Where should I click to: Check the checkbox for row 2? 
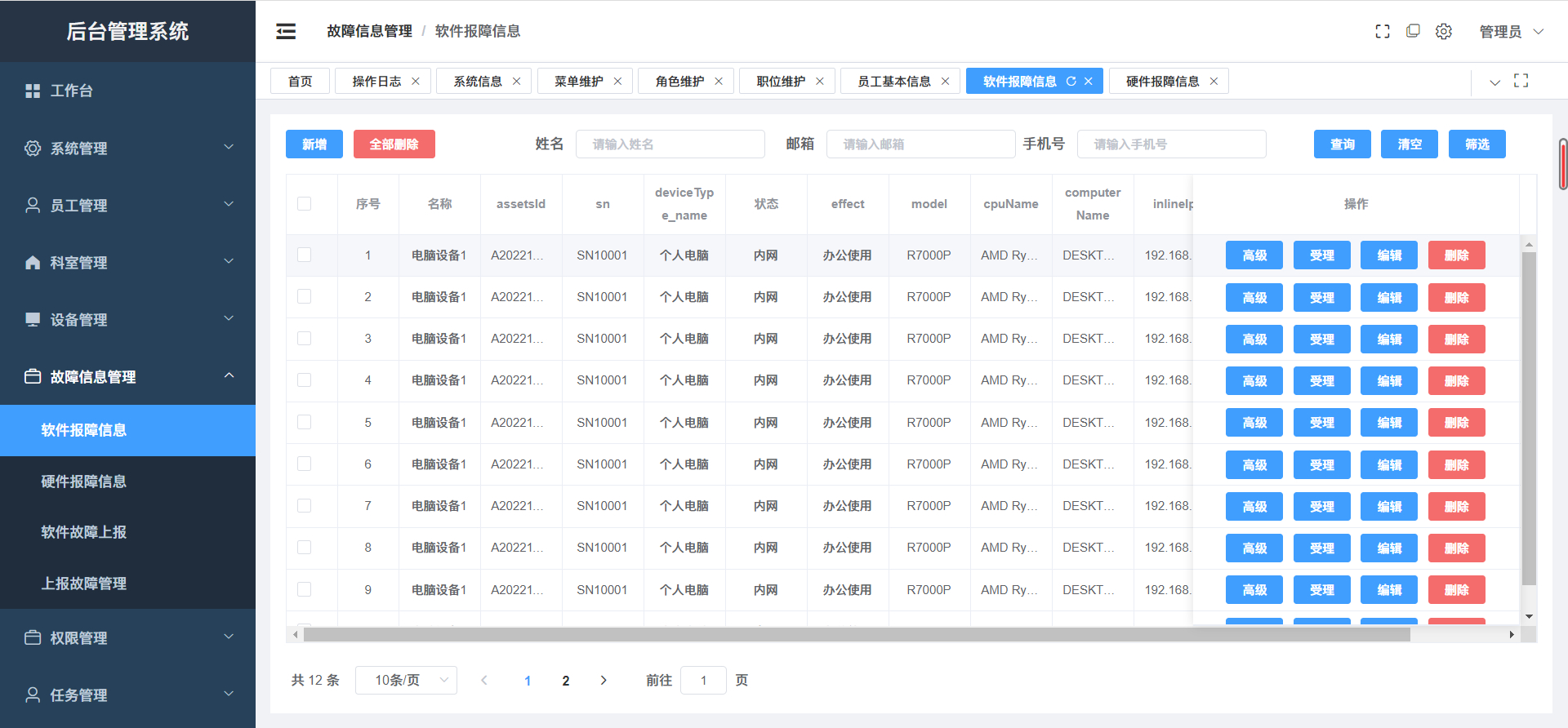tap(305, 296)
